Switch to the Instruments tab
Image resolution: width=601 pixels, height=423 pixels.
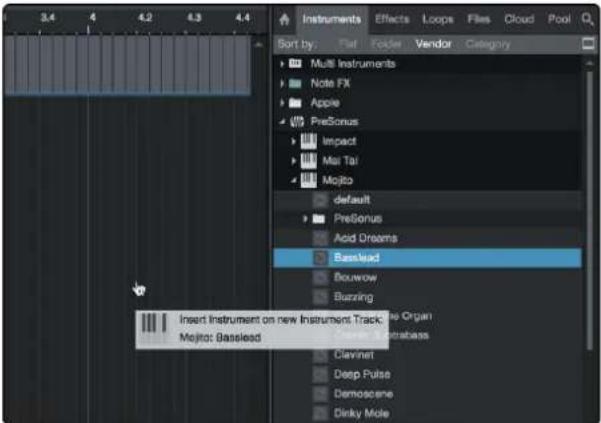[x=332, y=19]
